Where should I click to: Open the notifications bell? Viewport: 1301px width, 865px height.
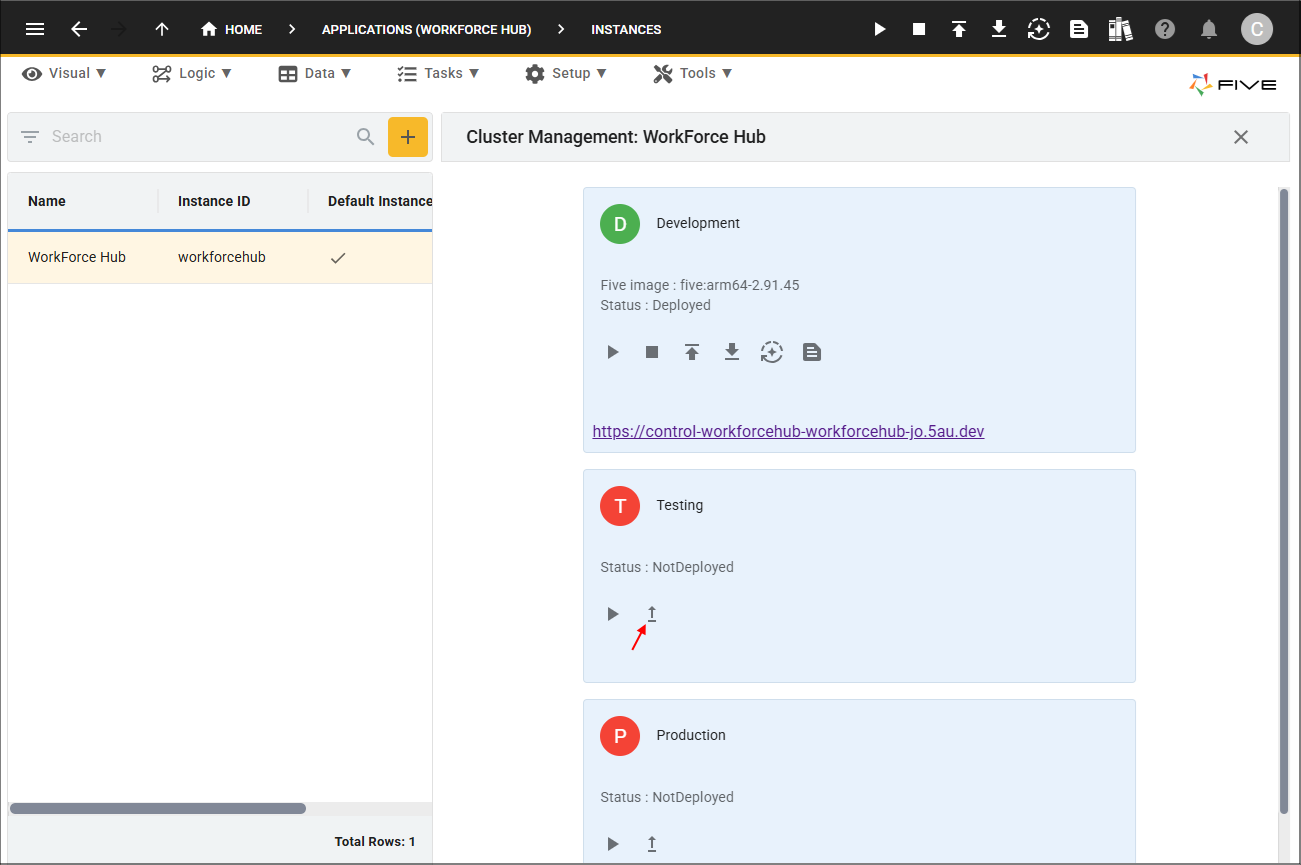(x=1209, y=29)
